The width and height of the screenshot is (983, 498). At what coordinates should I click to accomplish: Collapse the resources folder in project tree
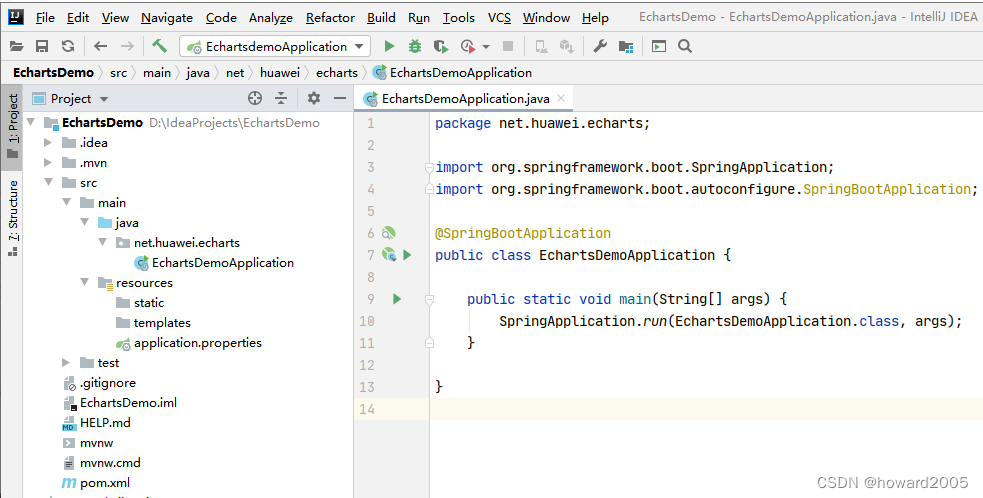tap(84, 283)
